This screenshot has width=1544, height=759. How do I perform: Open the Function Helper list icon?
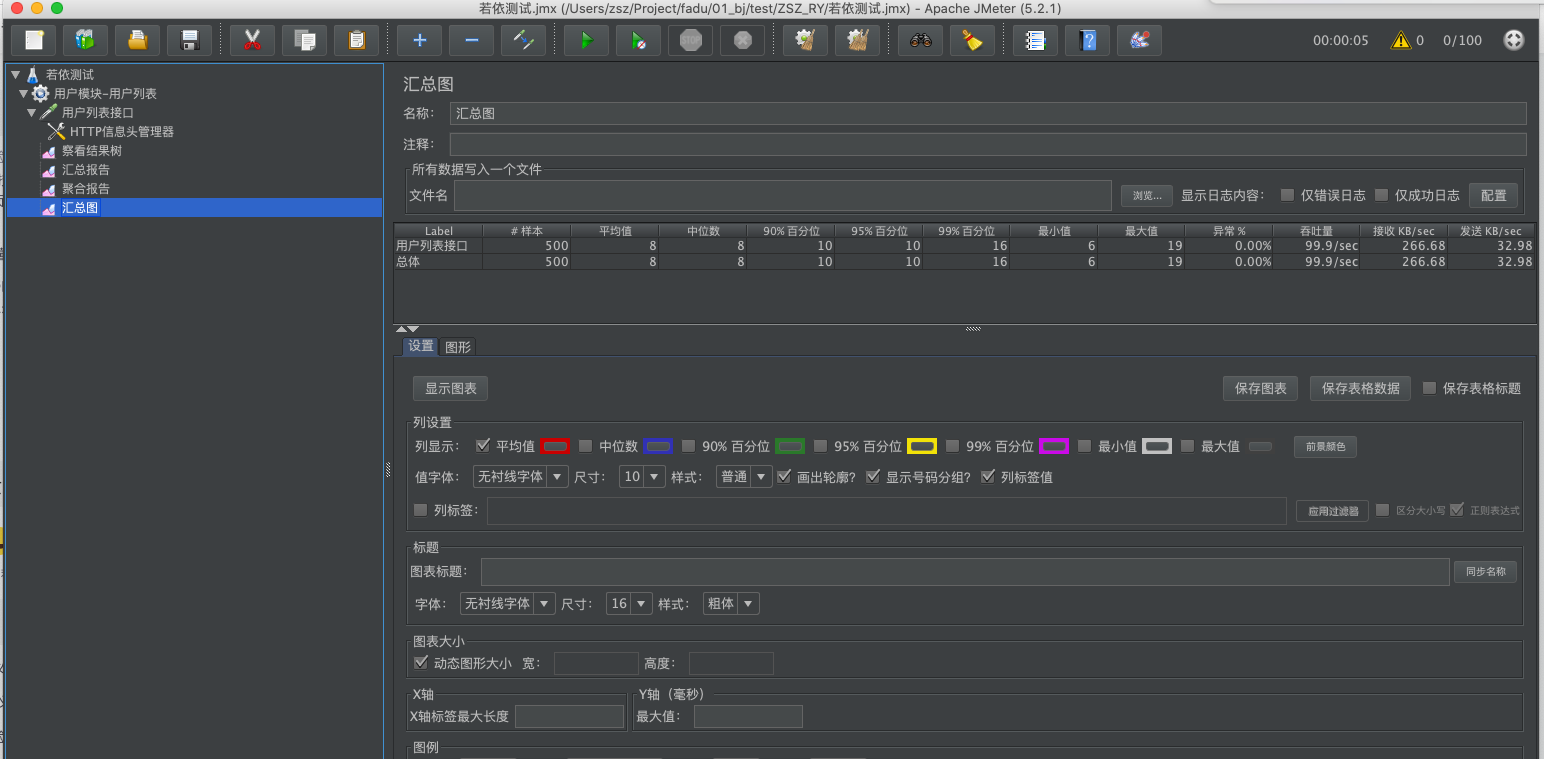1035,40
